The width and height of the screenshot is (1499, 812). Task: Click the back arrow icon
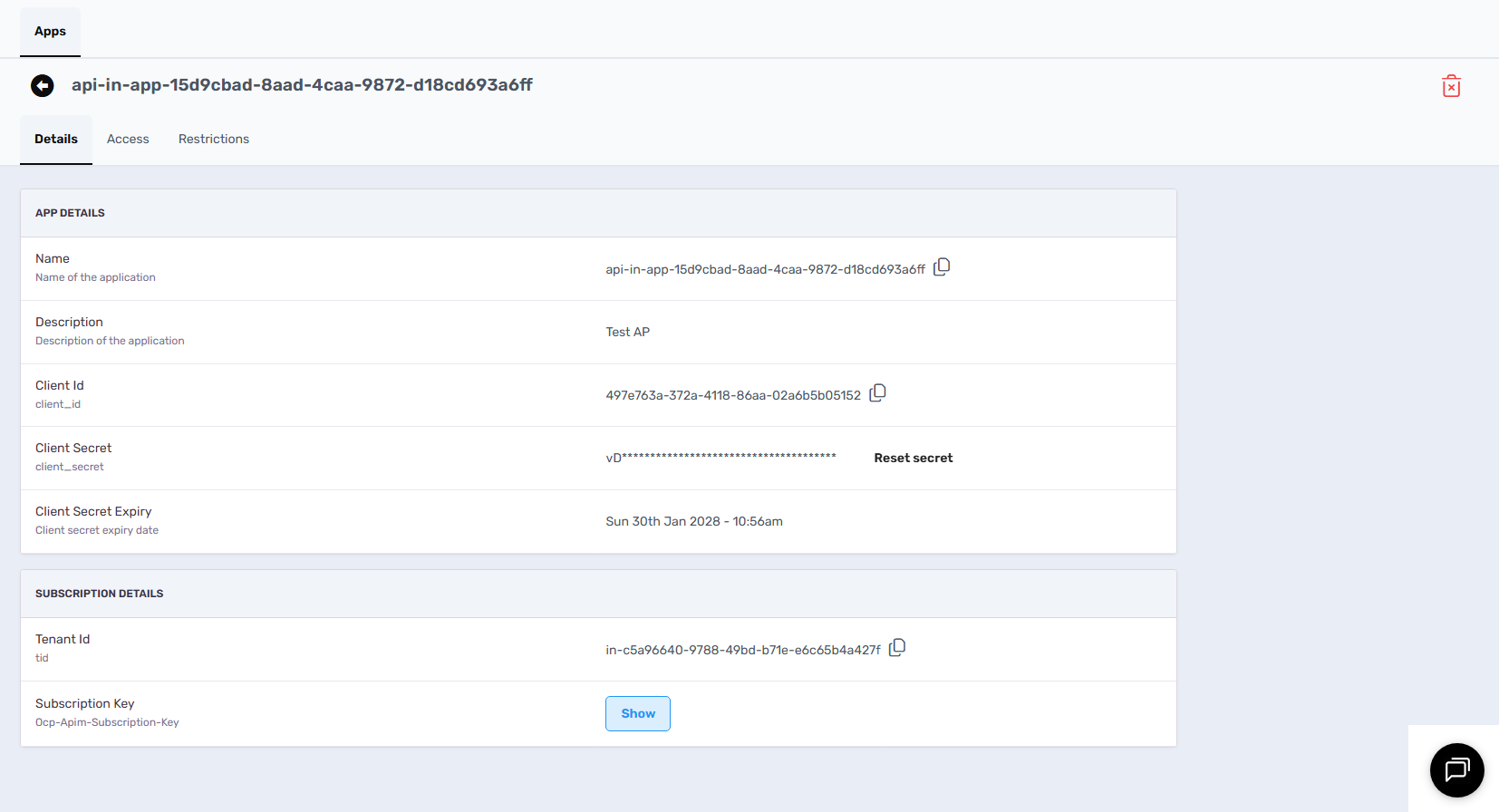click(43, 85)
